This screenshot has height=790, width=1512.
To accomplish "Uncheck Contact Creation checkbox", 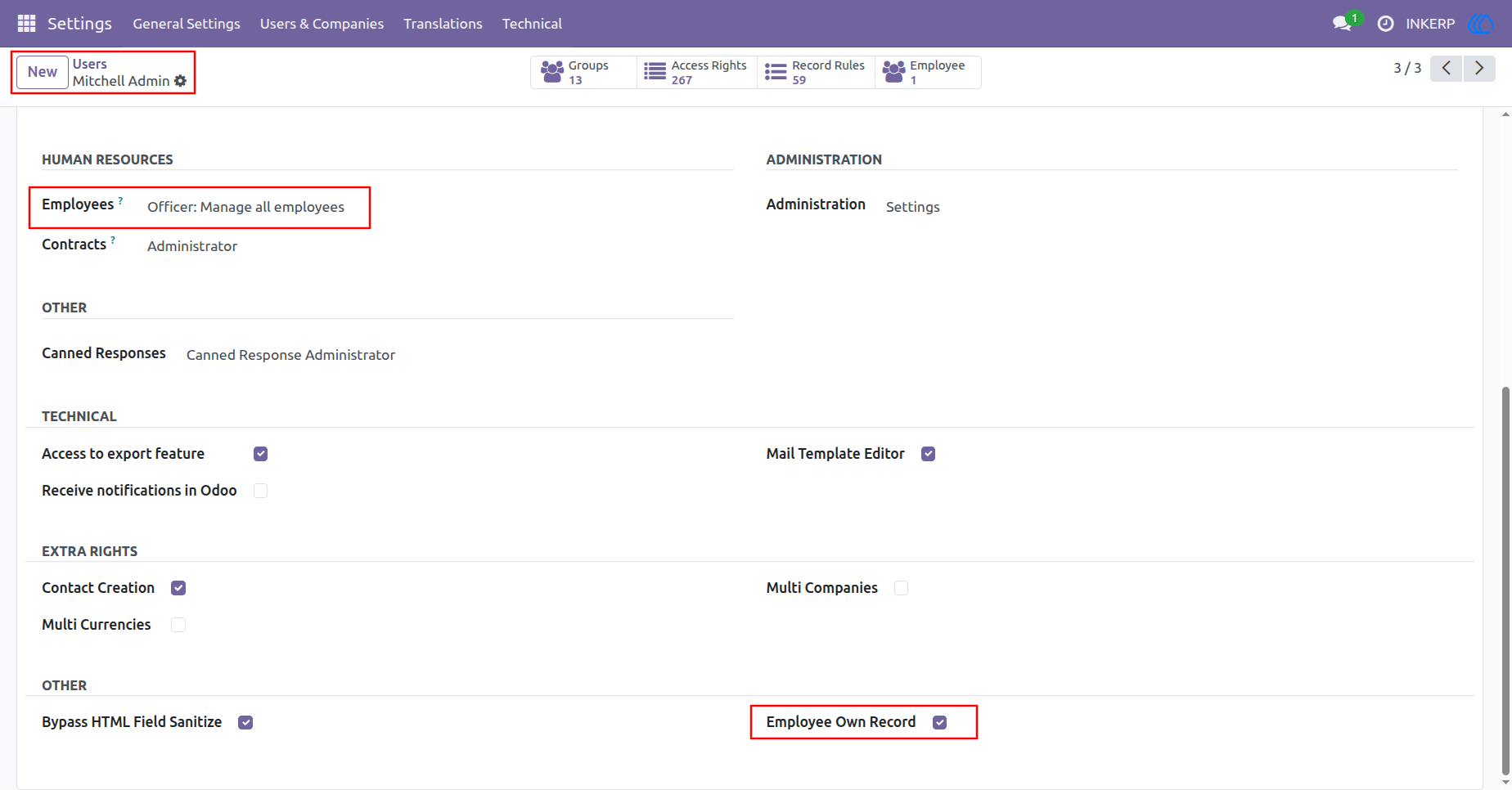I will 178,588.
